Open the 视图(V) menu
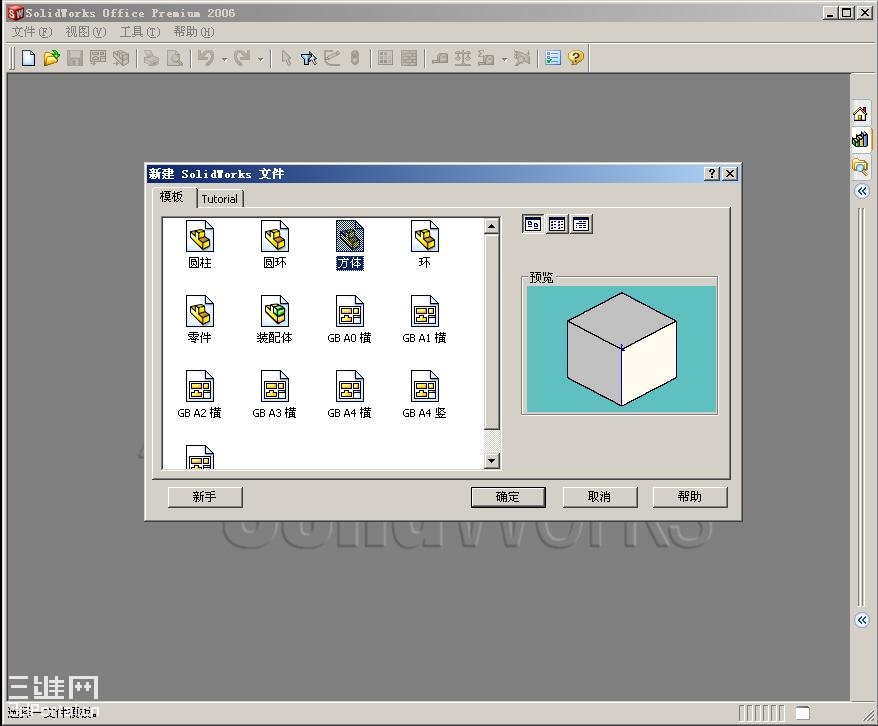The width and height of the screenshot is (878, 726). [86, 32]
